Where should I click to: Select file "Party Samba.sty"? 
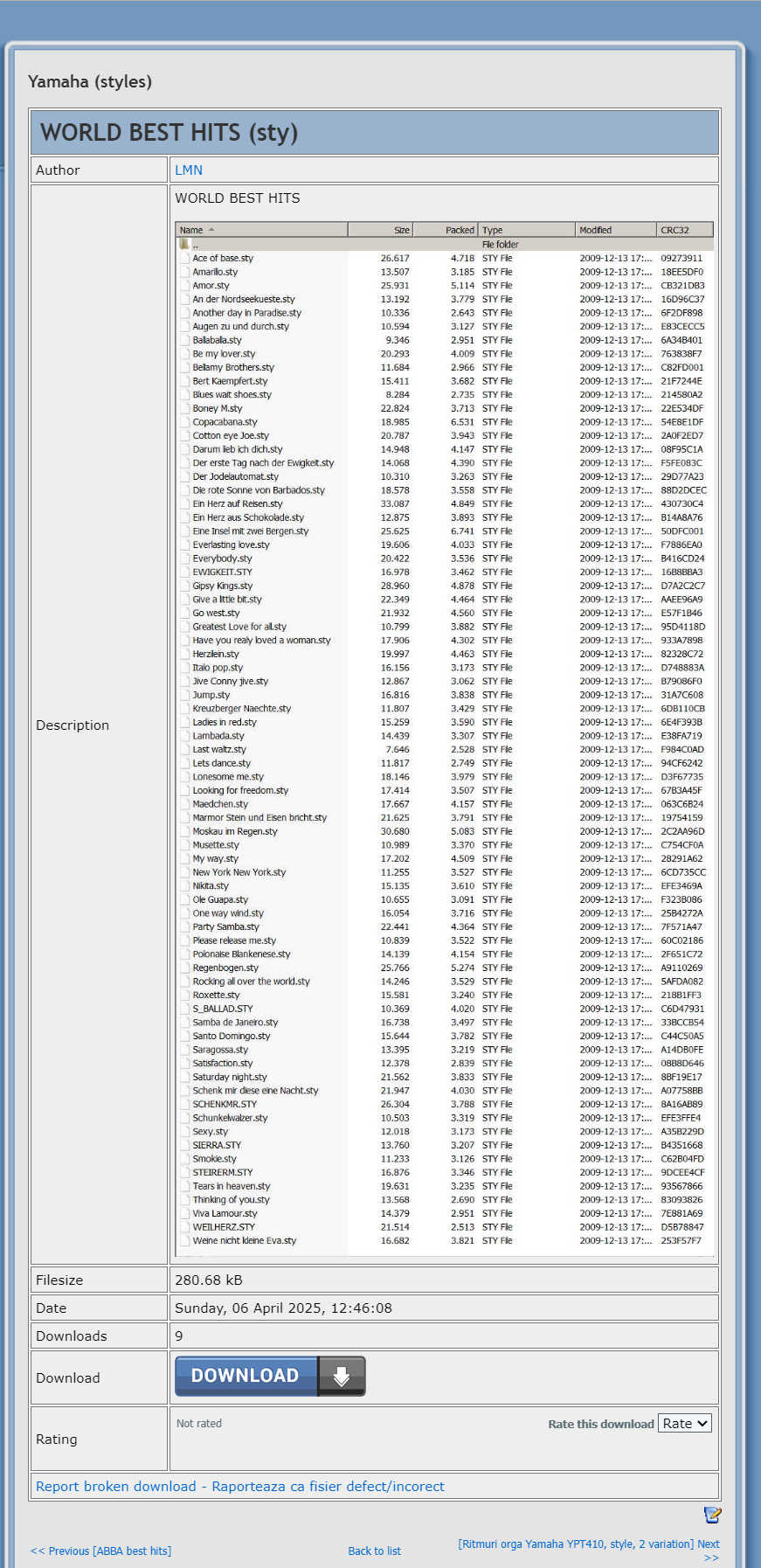226,926
